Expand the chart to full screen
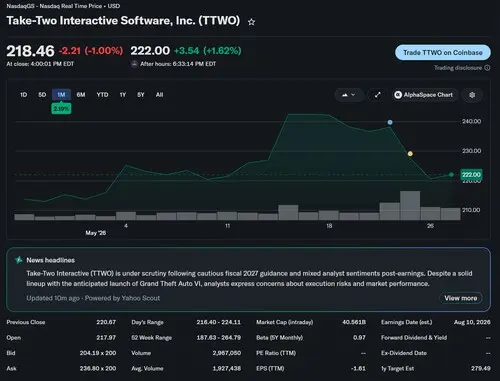Screen dimensions: 500x381 coord(377,95)
